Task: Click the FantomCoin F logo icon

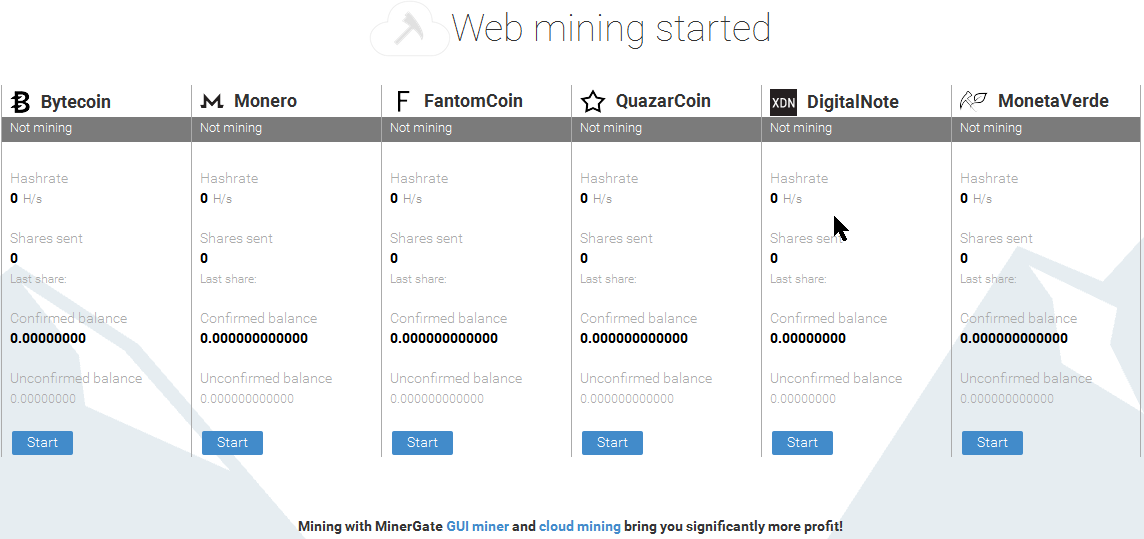Action: click(402, 101)
